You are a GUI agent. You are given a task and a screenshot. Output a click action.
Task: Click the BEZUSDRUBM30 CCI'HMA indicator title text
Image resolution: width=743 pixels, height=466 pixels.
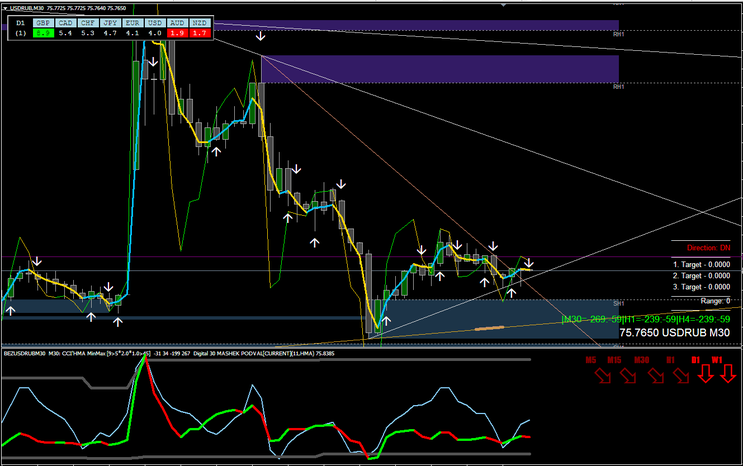[169, 353]
